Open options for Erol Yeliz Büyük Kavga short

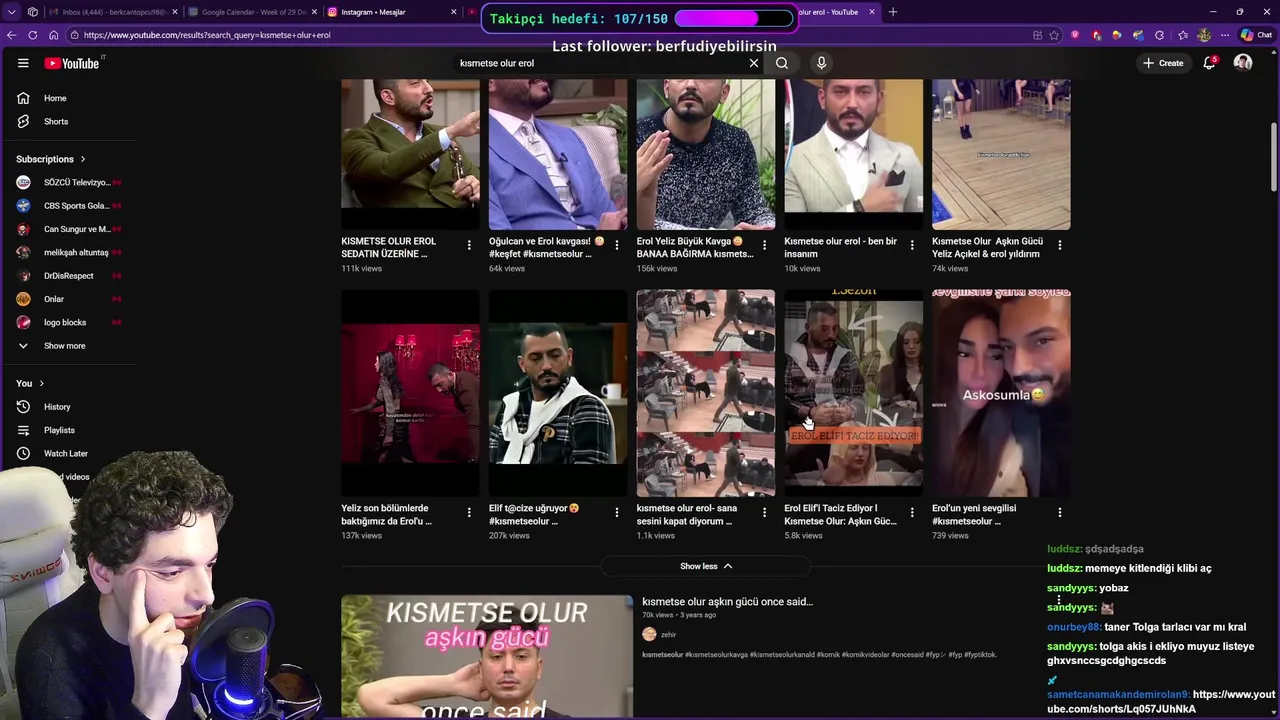tap(764, 245)
